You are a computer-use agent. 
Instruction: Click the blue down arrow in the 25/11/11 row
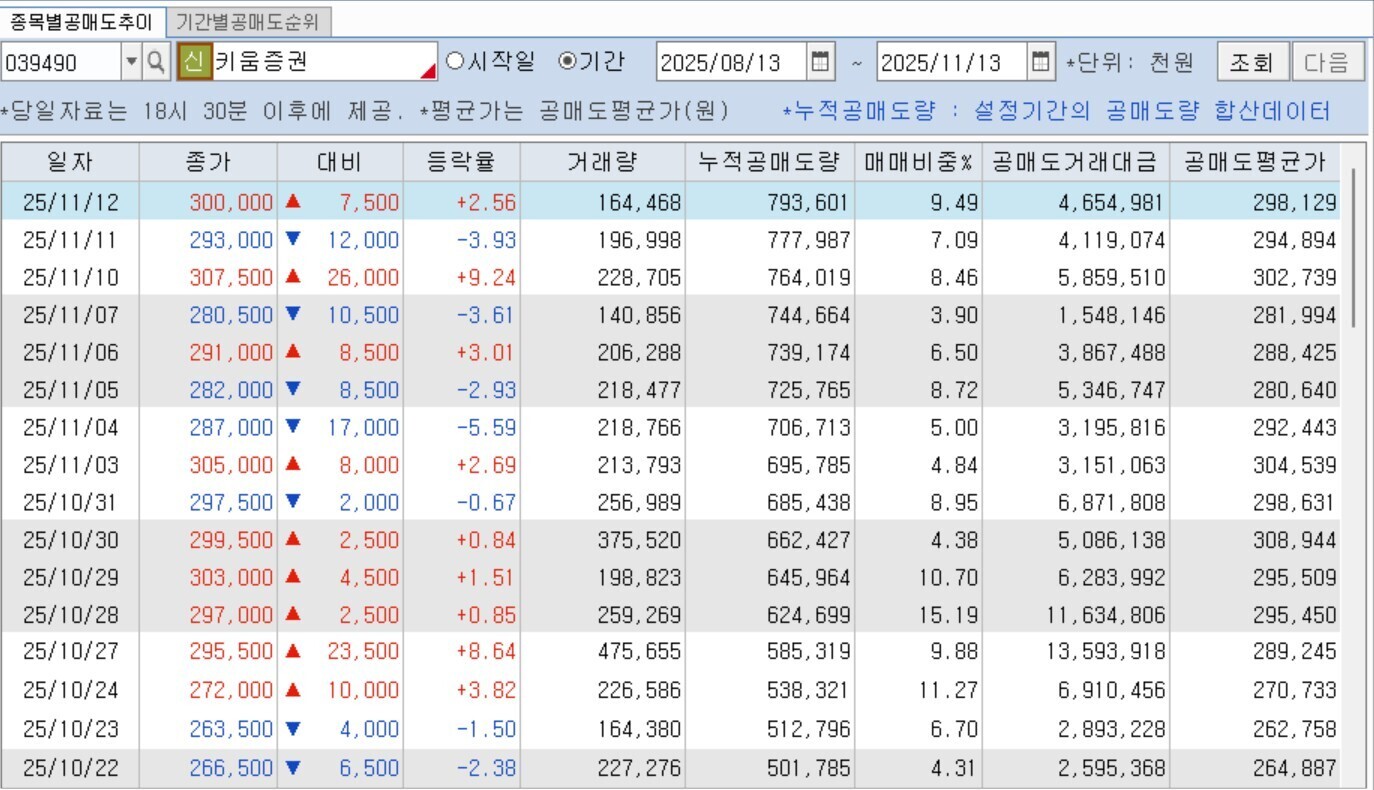(x=293, y=239)
